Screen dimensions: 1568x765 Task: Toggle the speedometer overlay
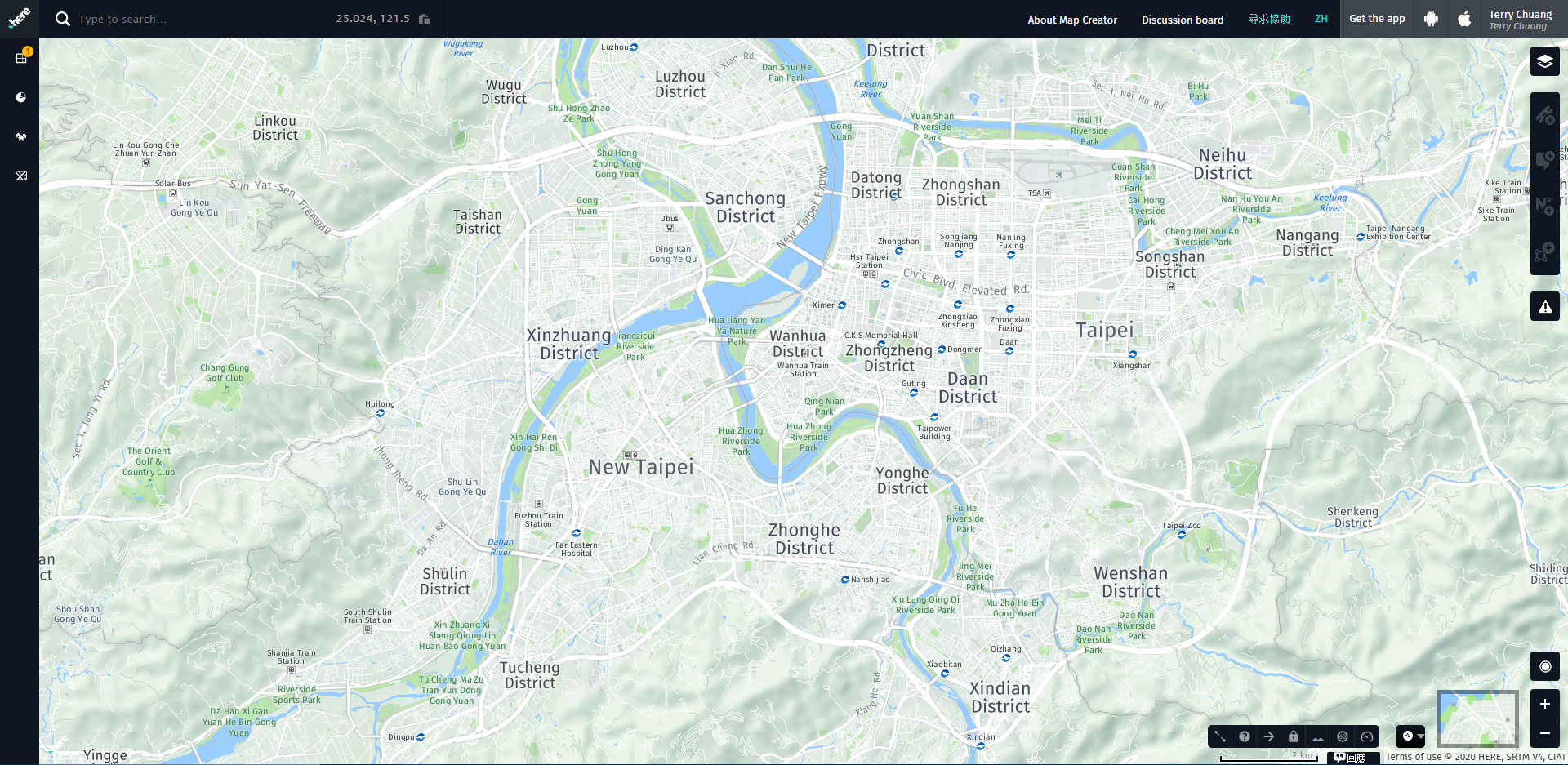coord(1367,736)
